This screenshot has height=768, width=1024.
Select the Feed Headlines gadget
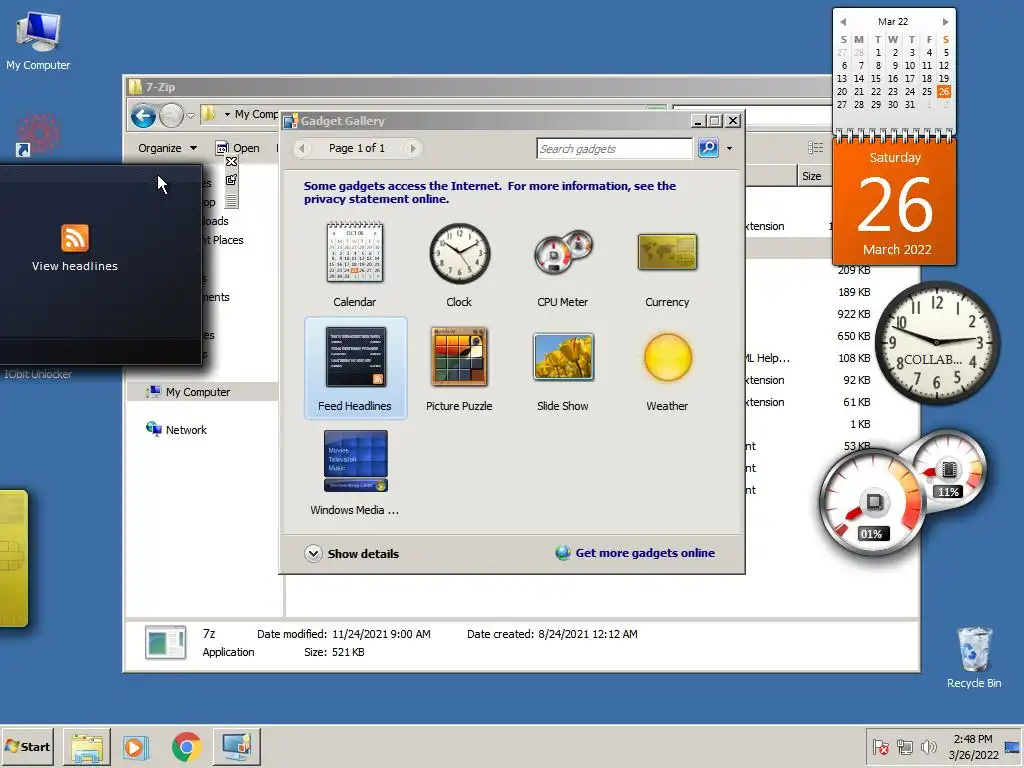[x=355, y=368]
